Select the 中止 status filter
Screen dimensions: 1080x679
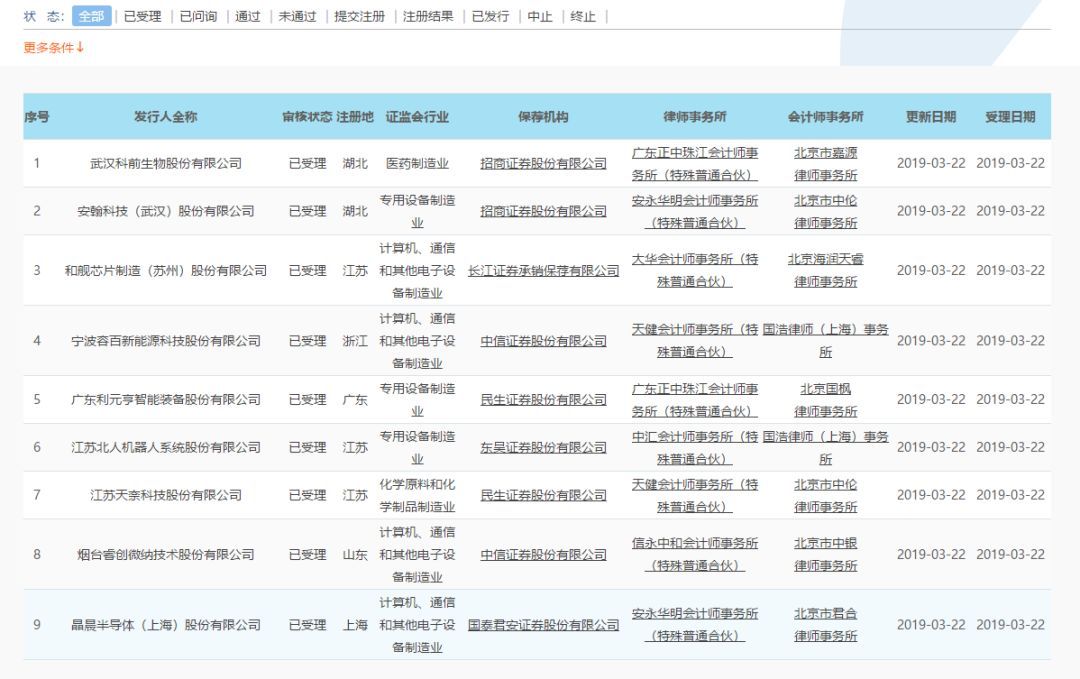pyautogui.click(x=540, y=16)
